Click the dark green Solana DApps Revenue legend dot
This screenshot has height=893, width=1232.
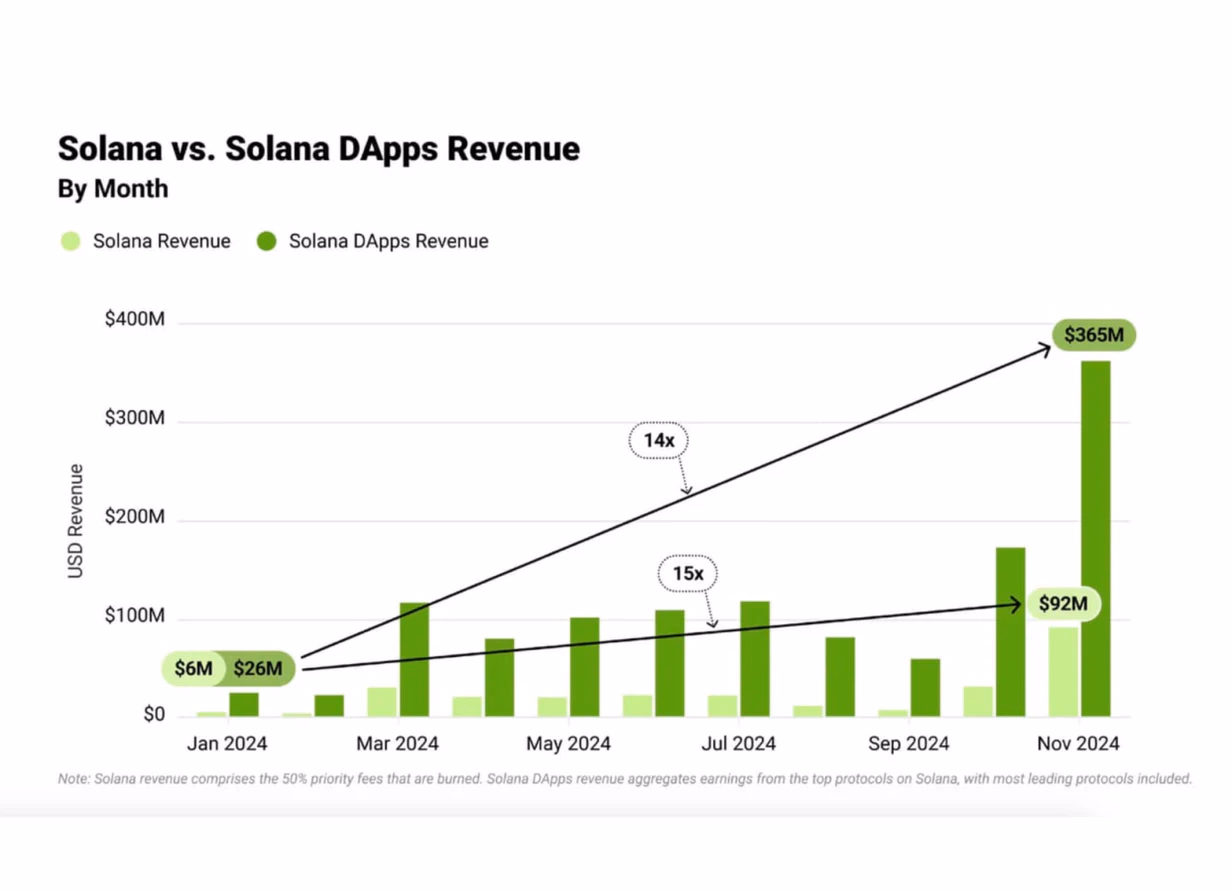(x=266, y=241)
